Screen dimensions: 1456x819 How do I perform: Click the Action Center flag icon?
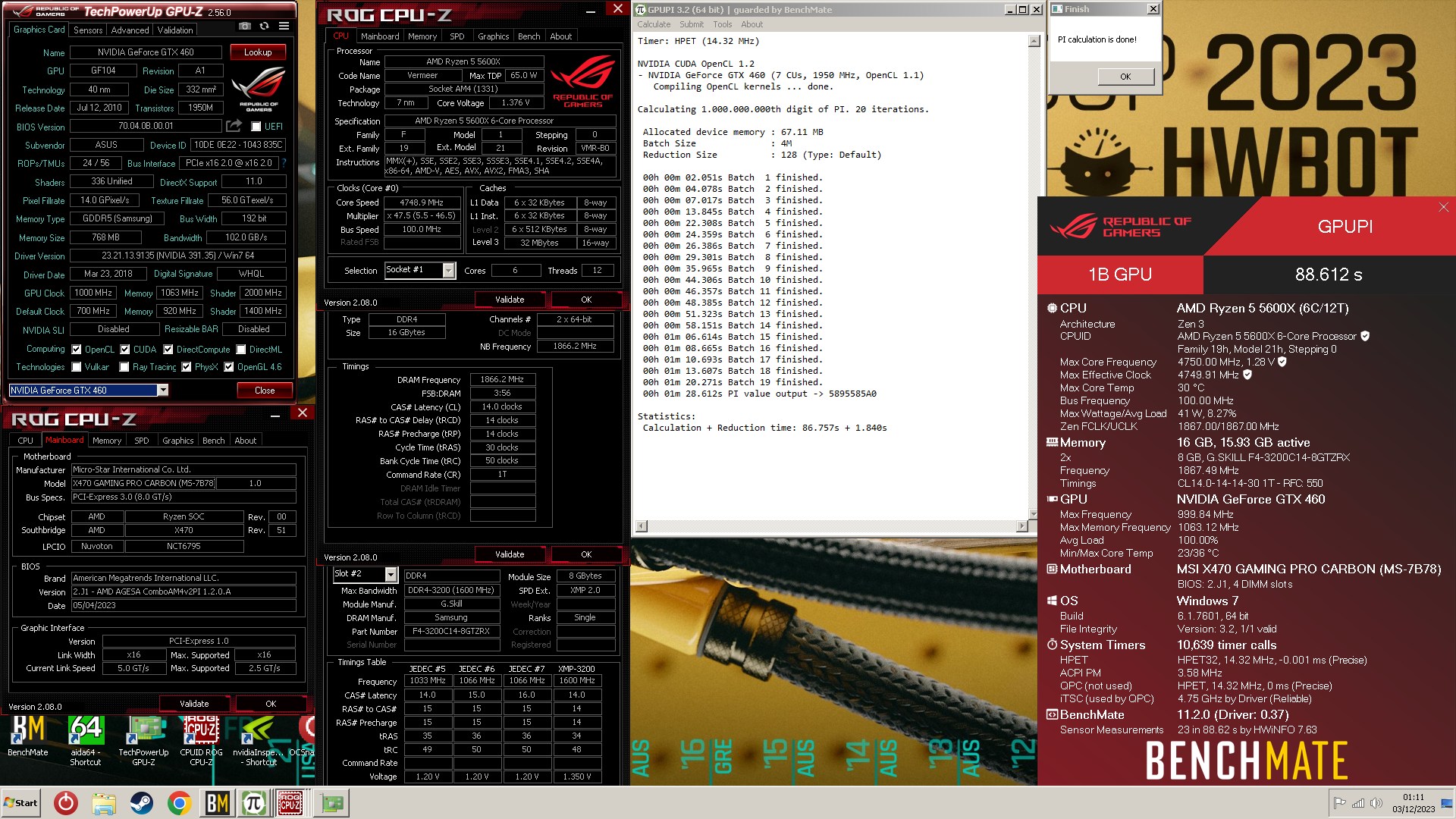(1339, 803)
